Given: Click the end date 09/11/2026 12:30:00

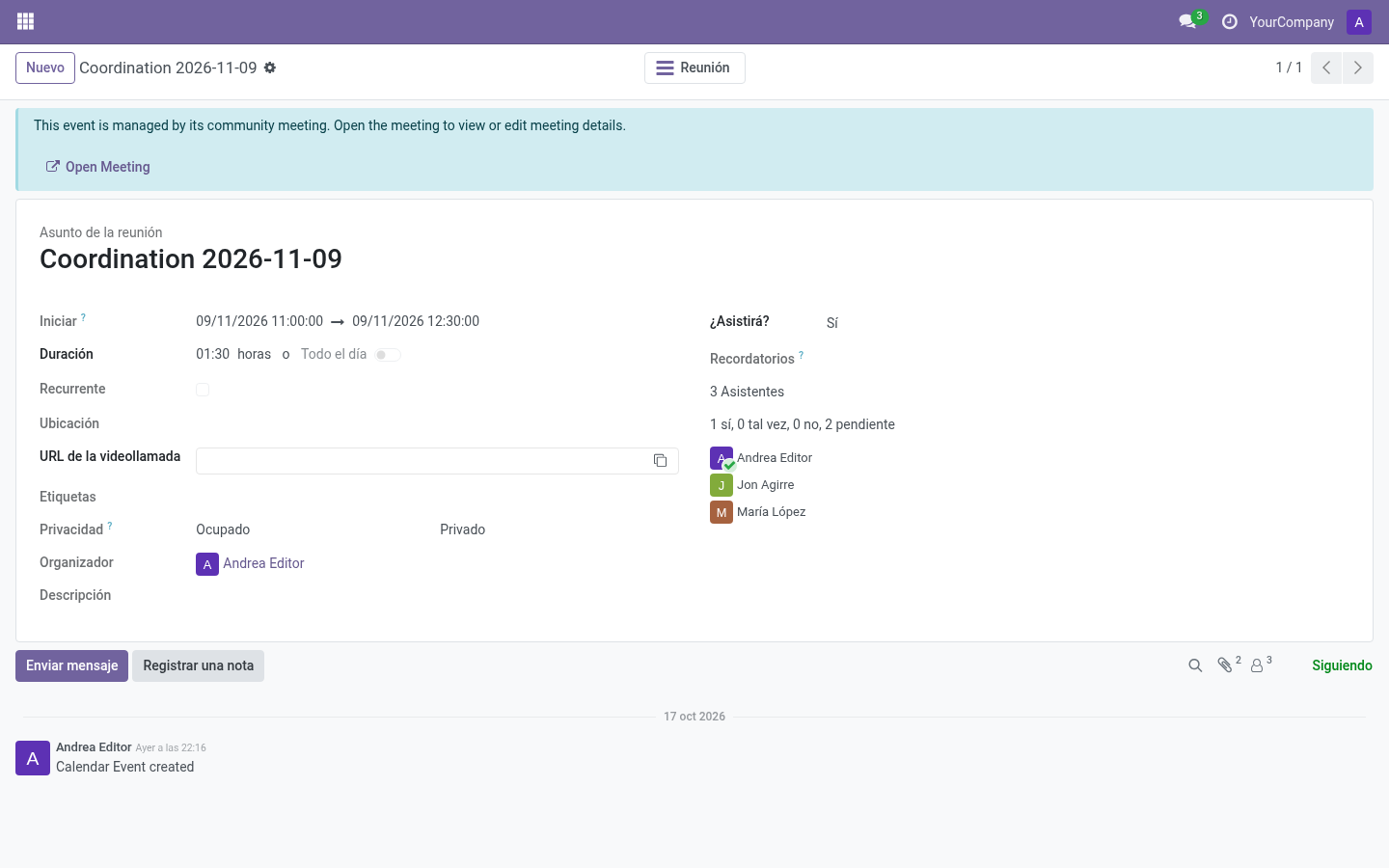Looking at the screenshot, I should (416, 321).
